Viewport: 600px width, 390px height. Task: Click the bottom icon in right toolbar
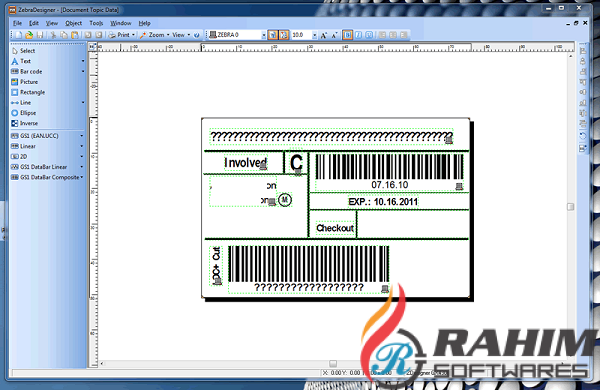(x=583, y=148)
